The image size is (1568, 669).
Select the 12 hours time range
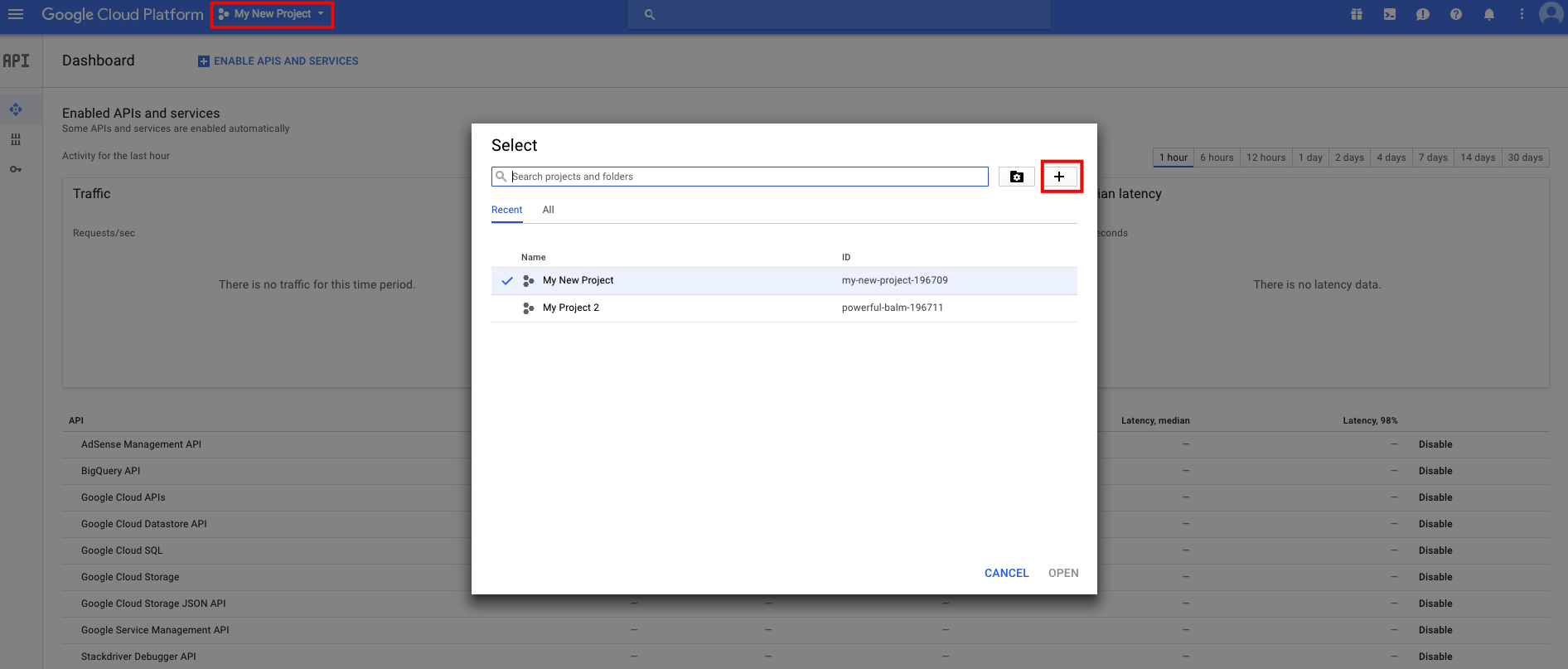(x=1266, y=158)
